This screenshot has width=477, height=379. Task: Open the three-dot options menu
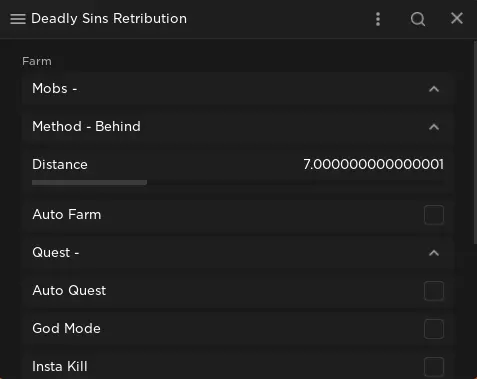pyautogui.click(x=378, y=19)
